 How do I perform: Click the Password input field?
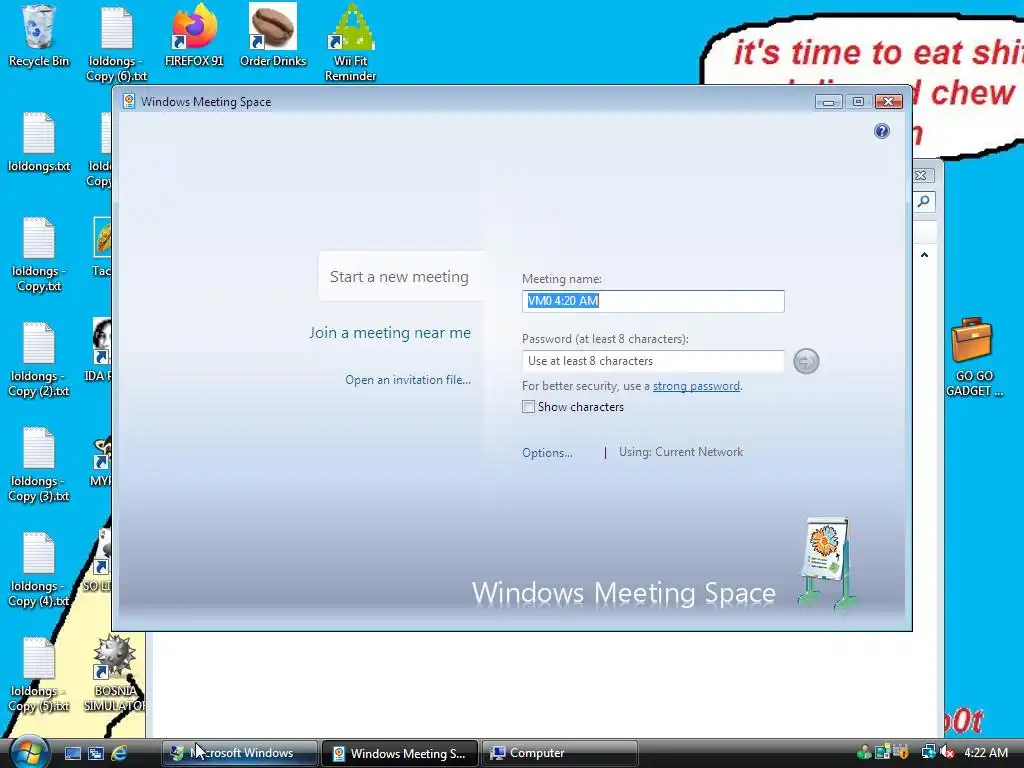(x=653, y=361)
